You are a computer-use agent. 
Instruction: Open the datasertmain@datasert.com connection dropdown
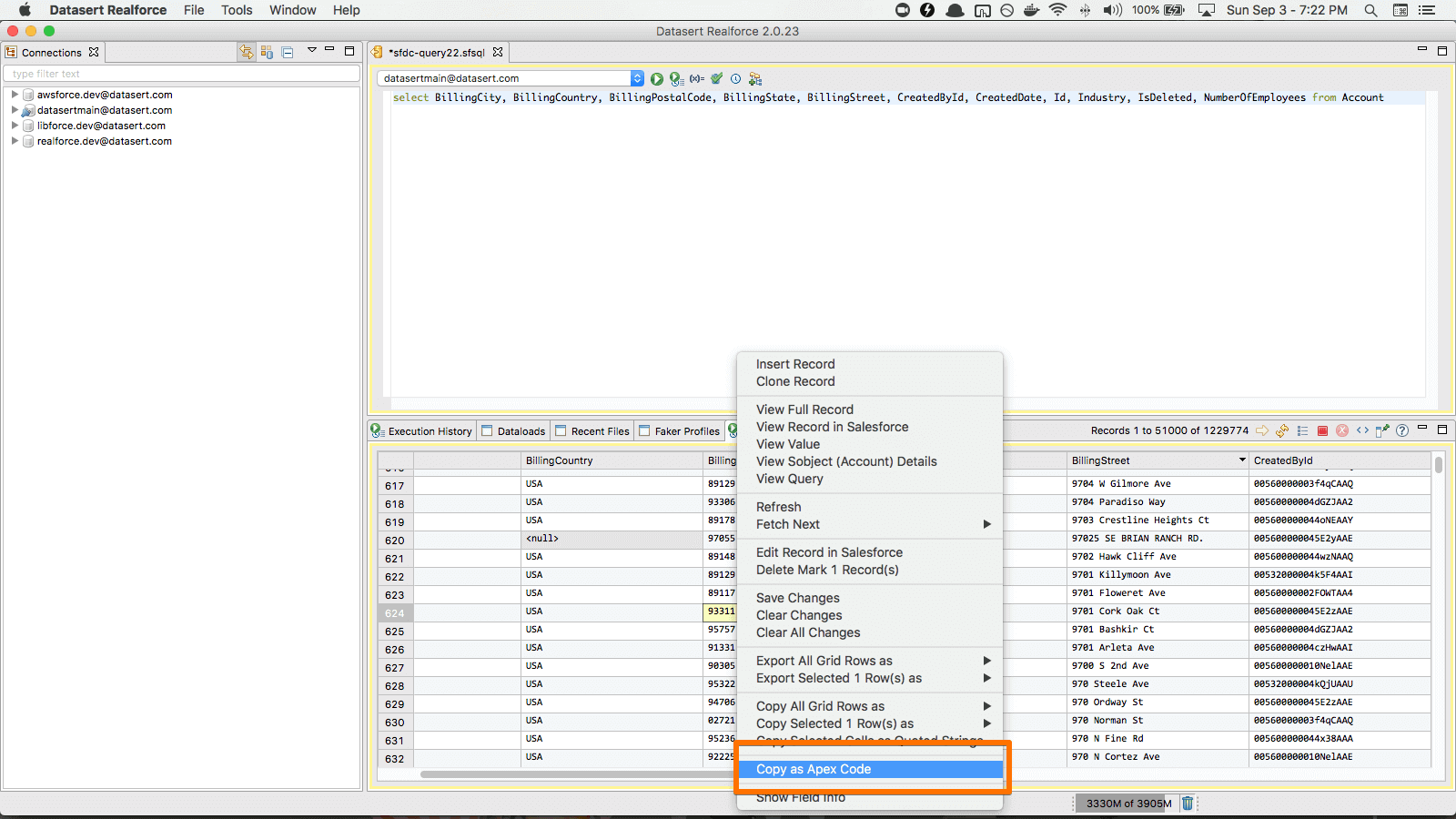637,79
